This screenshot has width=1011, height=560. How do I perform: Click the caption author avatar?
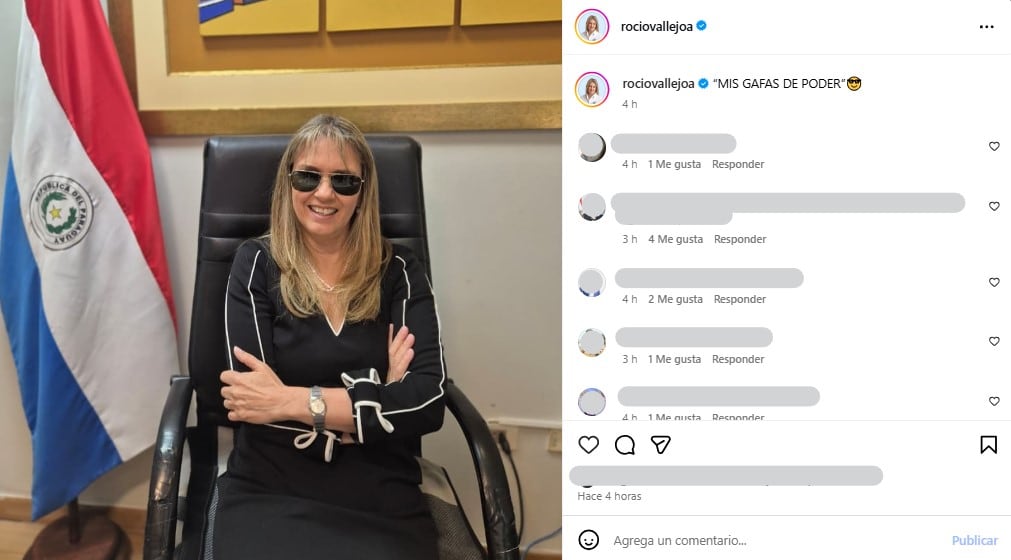(591, 89)
